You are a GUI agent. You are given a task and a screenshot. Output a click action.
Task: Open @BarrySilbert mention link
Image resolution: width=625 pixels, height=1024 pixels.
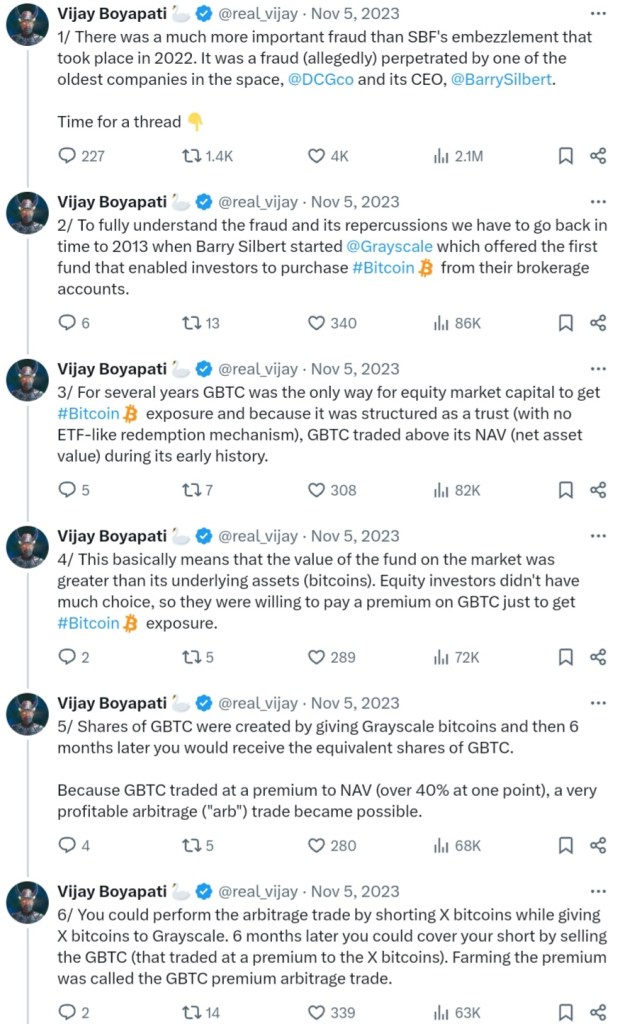(502, 80)
